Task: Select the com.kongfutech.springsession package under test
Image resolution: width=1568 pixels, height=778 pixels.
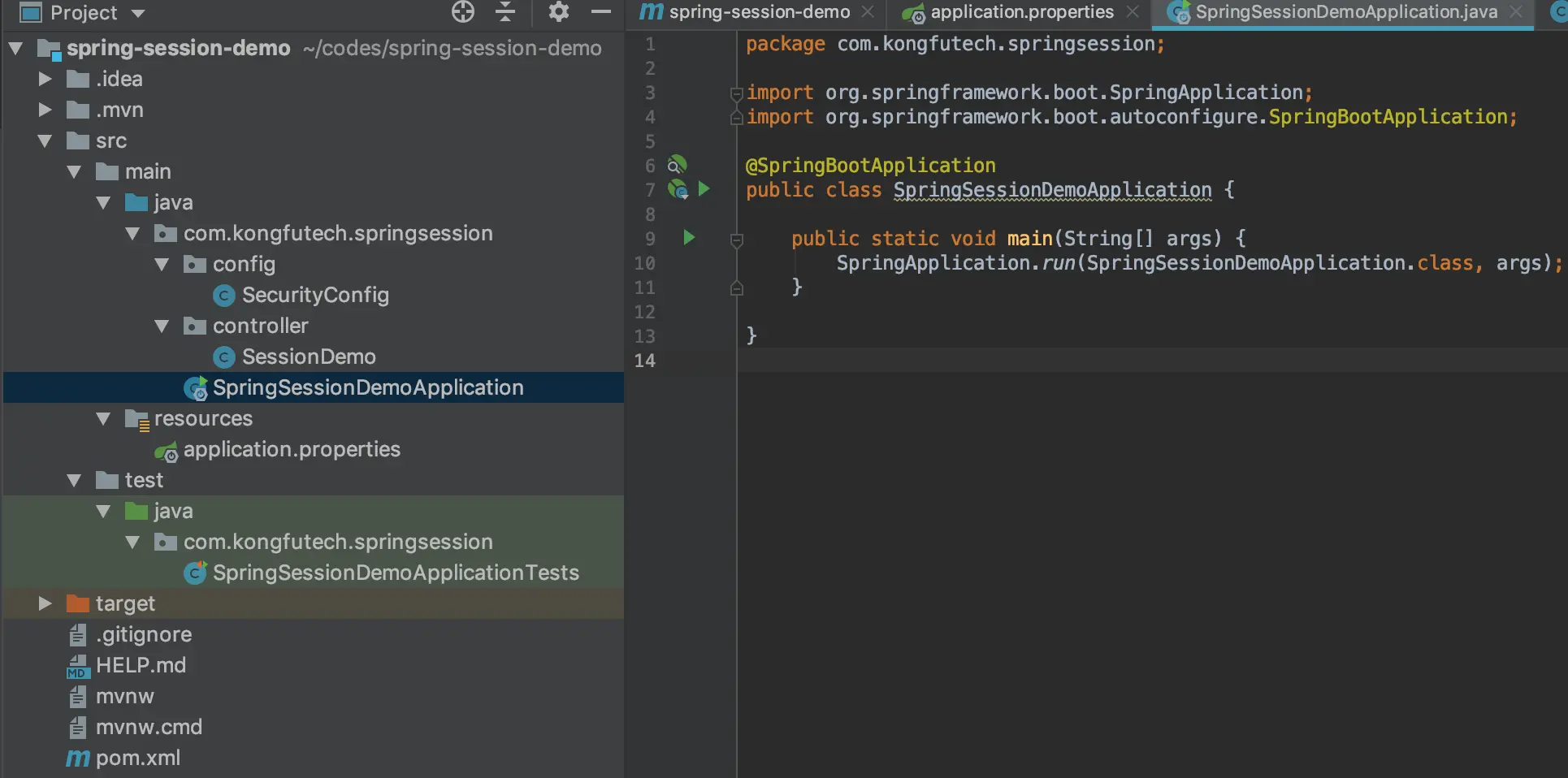Action: [x=338, y=542]
